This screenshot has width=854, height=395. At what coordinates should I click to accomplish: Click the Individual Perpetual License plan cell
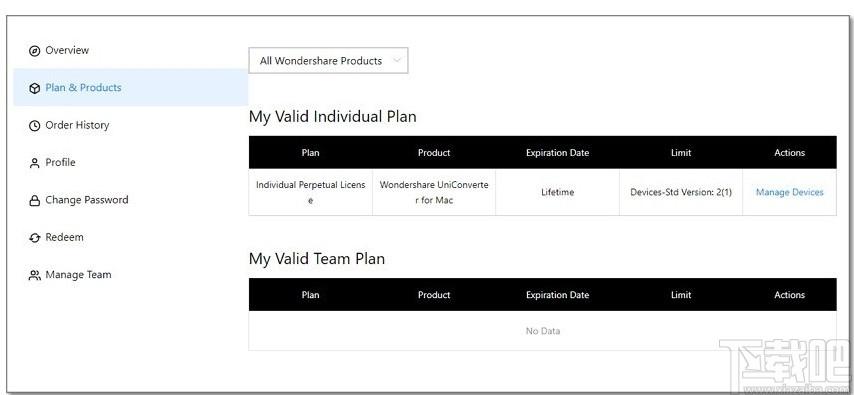tap(310, 192)
